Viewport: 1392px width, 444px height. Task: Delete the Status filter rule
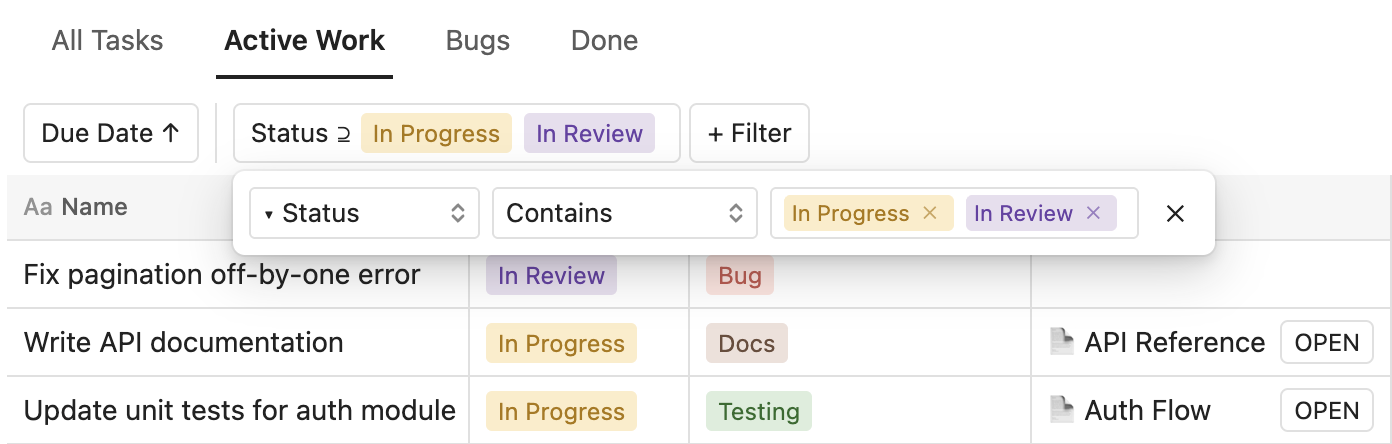coord(1175,214)
